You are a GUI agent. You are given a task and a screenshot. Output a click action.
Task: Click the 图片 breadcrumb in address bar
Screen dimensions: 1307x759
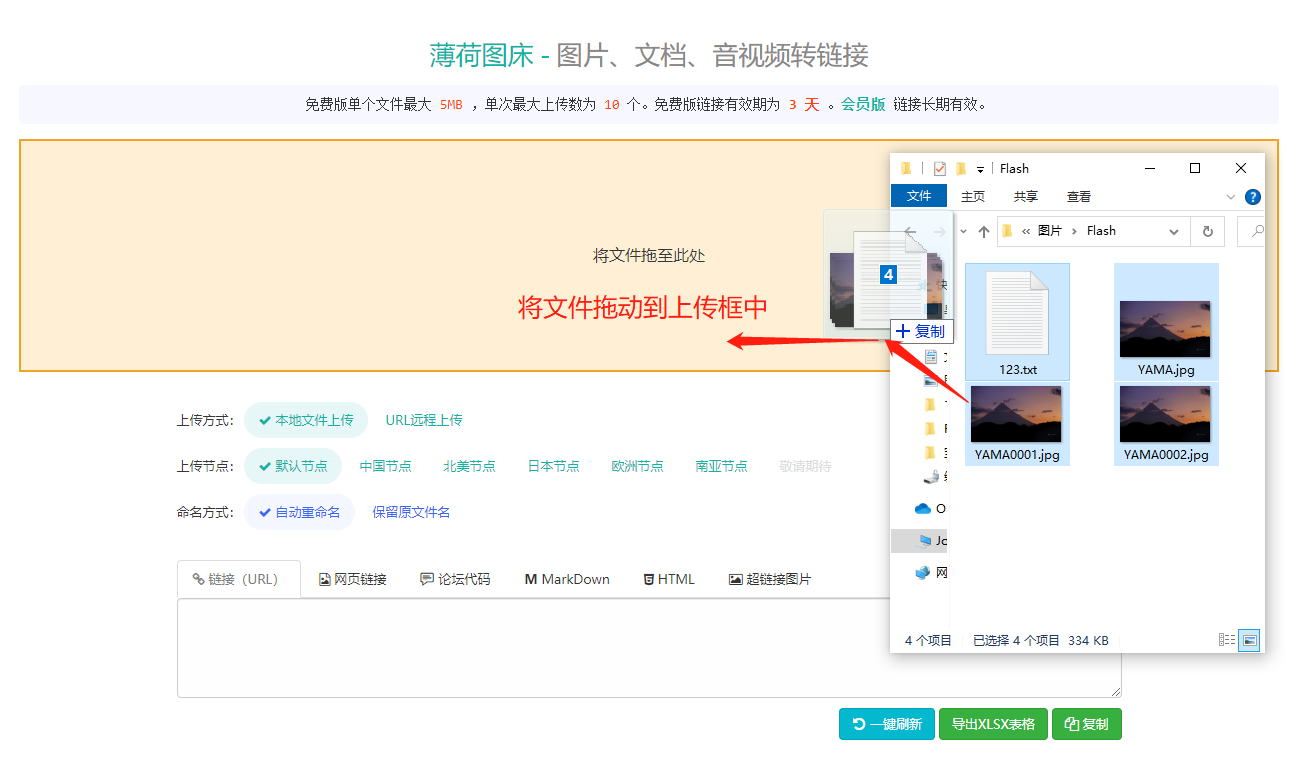1050,231
